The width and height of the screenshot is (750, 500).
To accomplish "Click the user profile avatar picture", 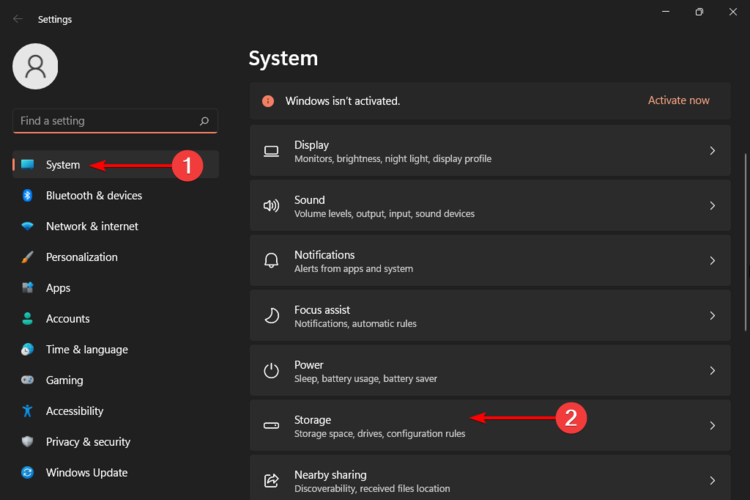I will coord(35,66).
